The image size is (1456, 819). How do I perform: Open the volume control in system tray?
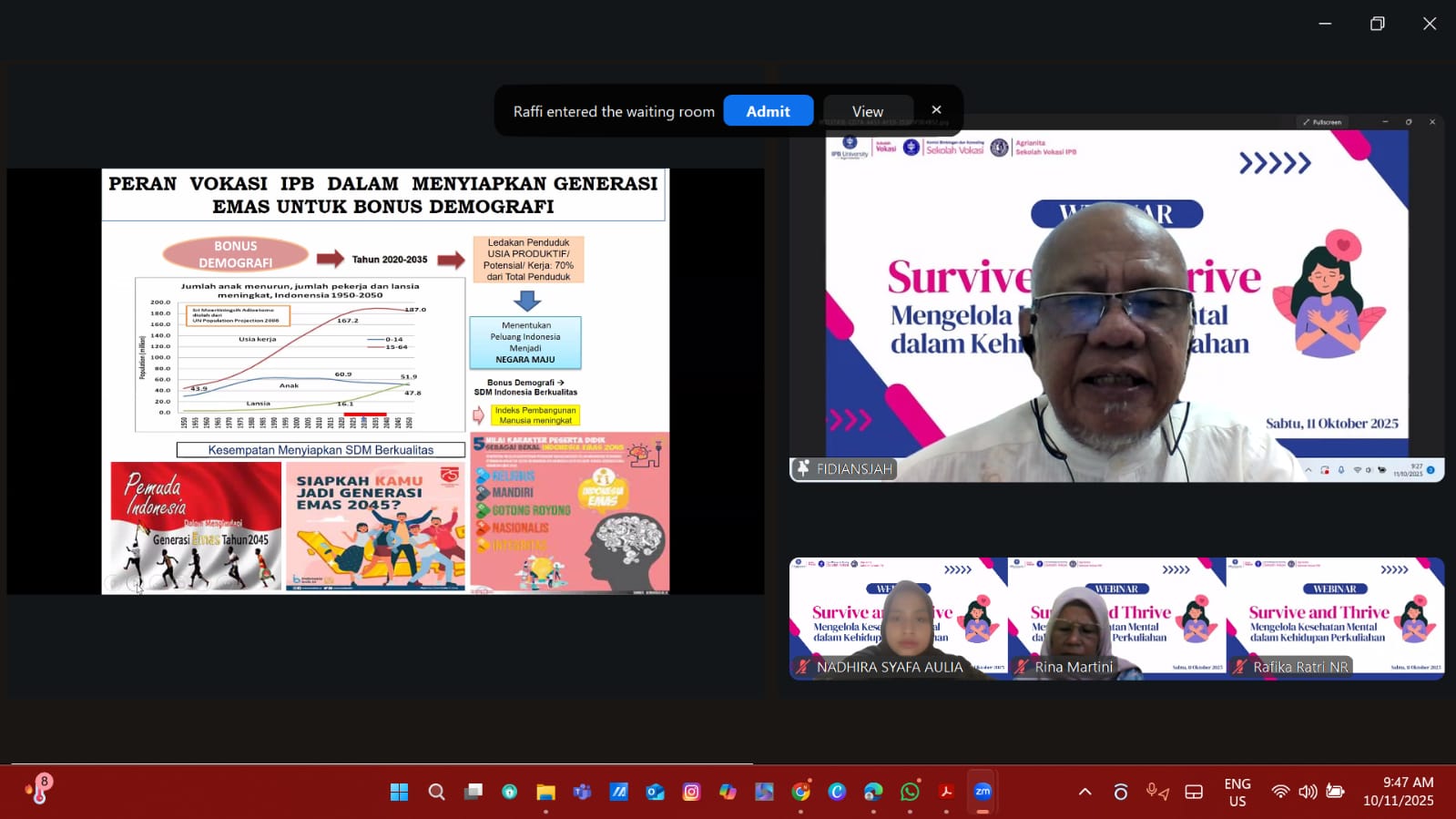1308,792
